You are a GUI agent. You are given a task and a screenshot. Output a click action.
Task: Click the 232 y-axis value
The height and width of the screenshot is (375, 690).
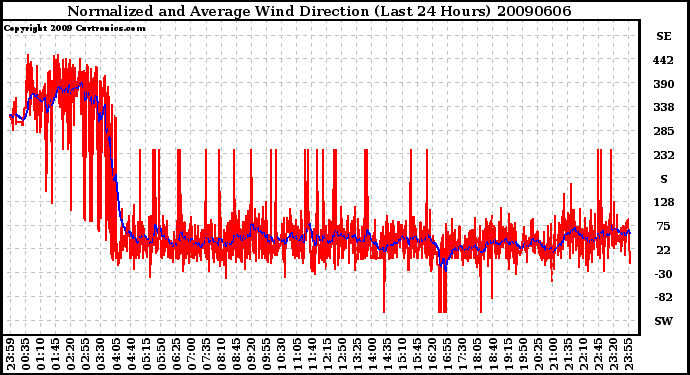(x=663, y=155)
